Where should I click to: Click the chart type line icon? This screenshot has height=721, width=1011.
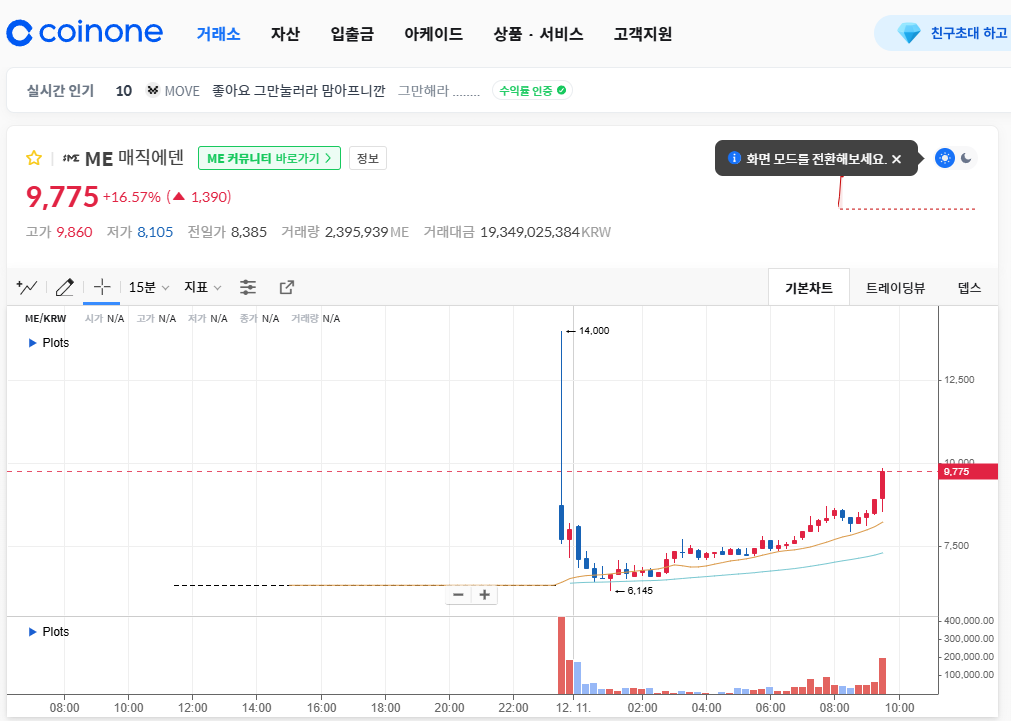[x=27, y=287]
